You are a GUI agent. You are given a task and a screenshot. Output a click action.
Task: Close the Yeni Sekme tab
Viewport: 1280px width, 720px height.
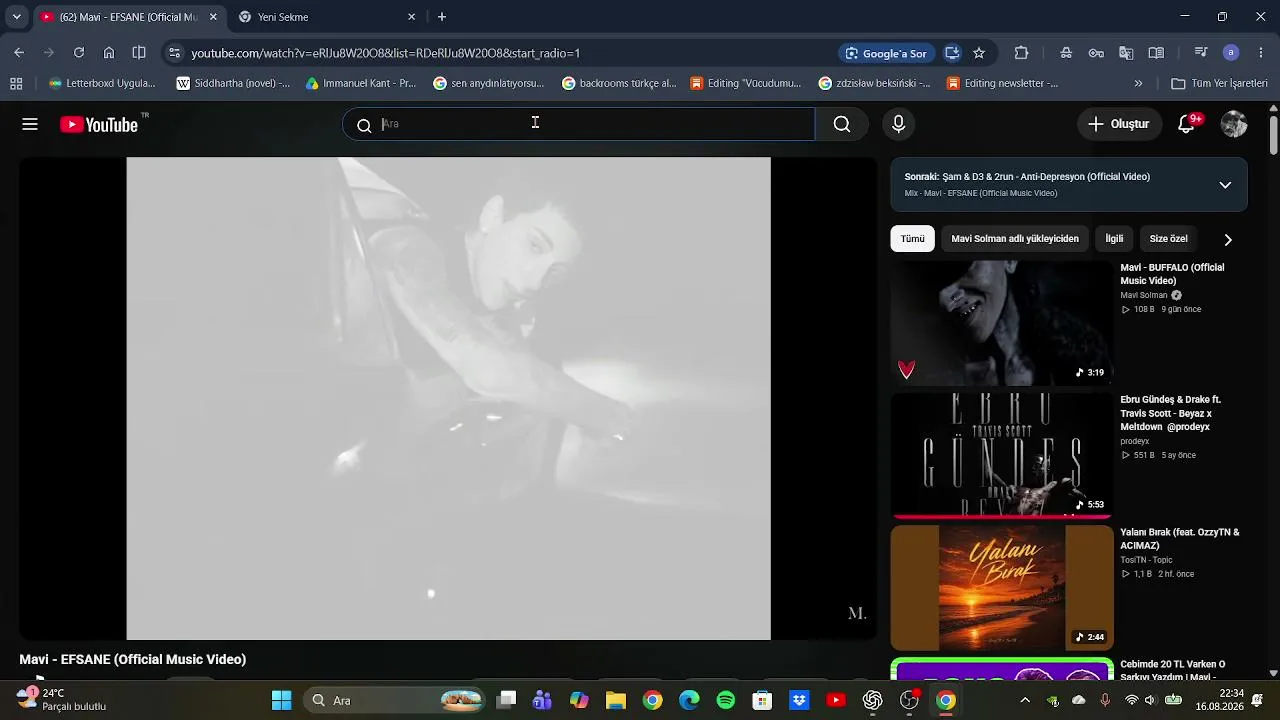point(411,17)
